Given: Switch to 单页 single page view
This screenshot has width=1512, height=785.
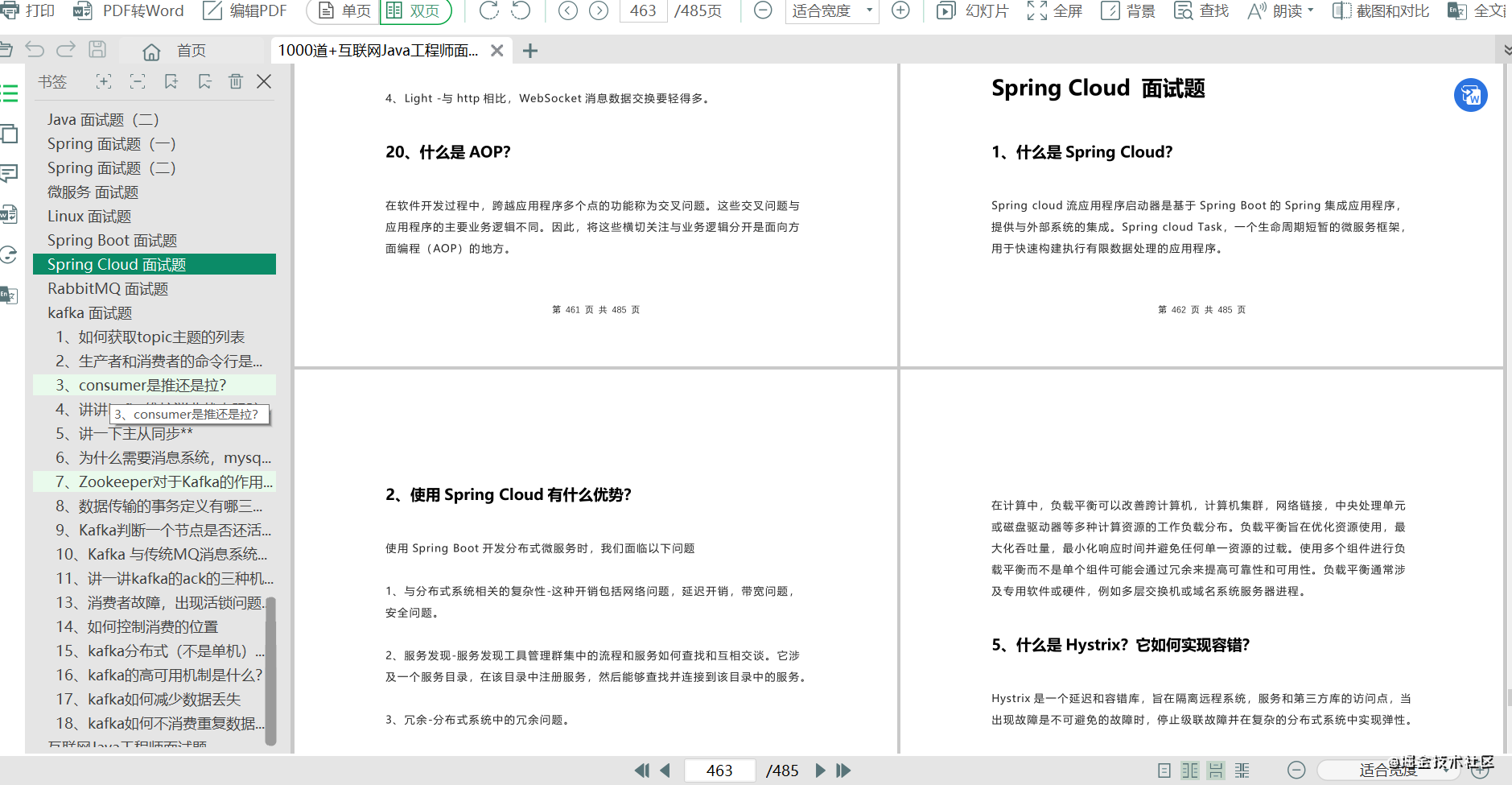Looking at the screenshot, I should [x=344, y=10].
